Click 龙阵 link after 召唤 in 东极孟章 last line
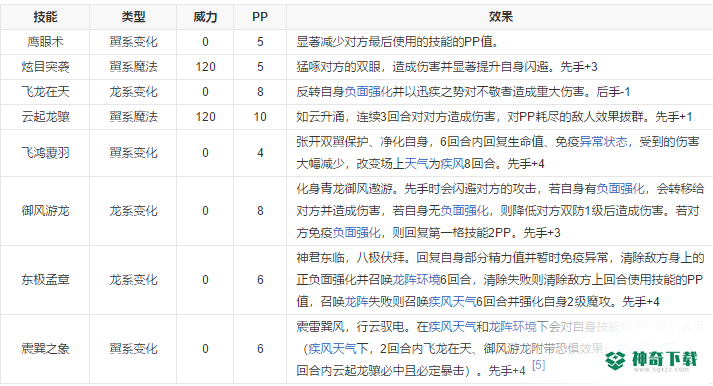This screenshot has height=386, width=713. click(356, 301)
